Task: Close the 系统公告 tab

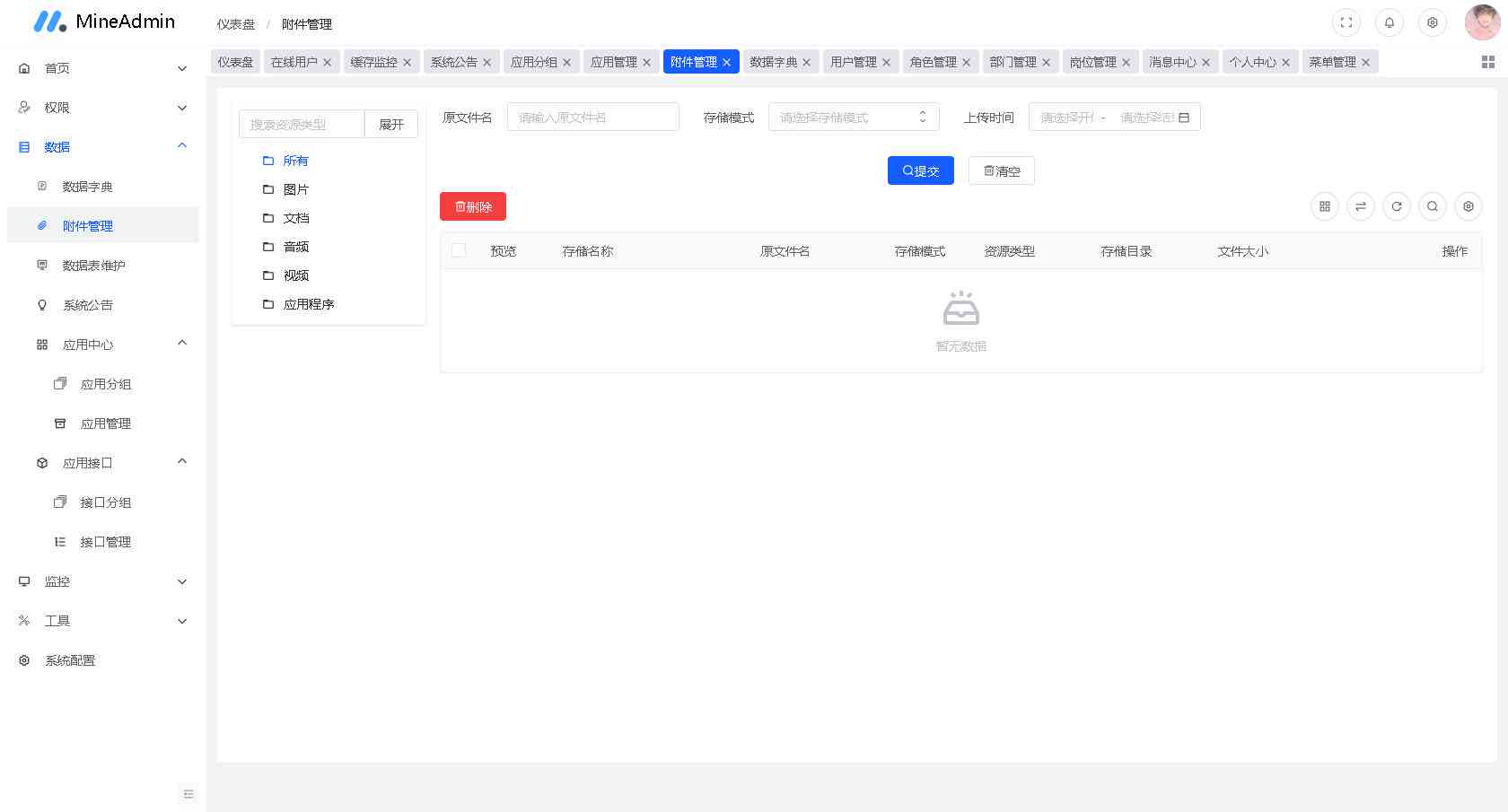Action: [487, 62]
